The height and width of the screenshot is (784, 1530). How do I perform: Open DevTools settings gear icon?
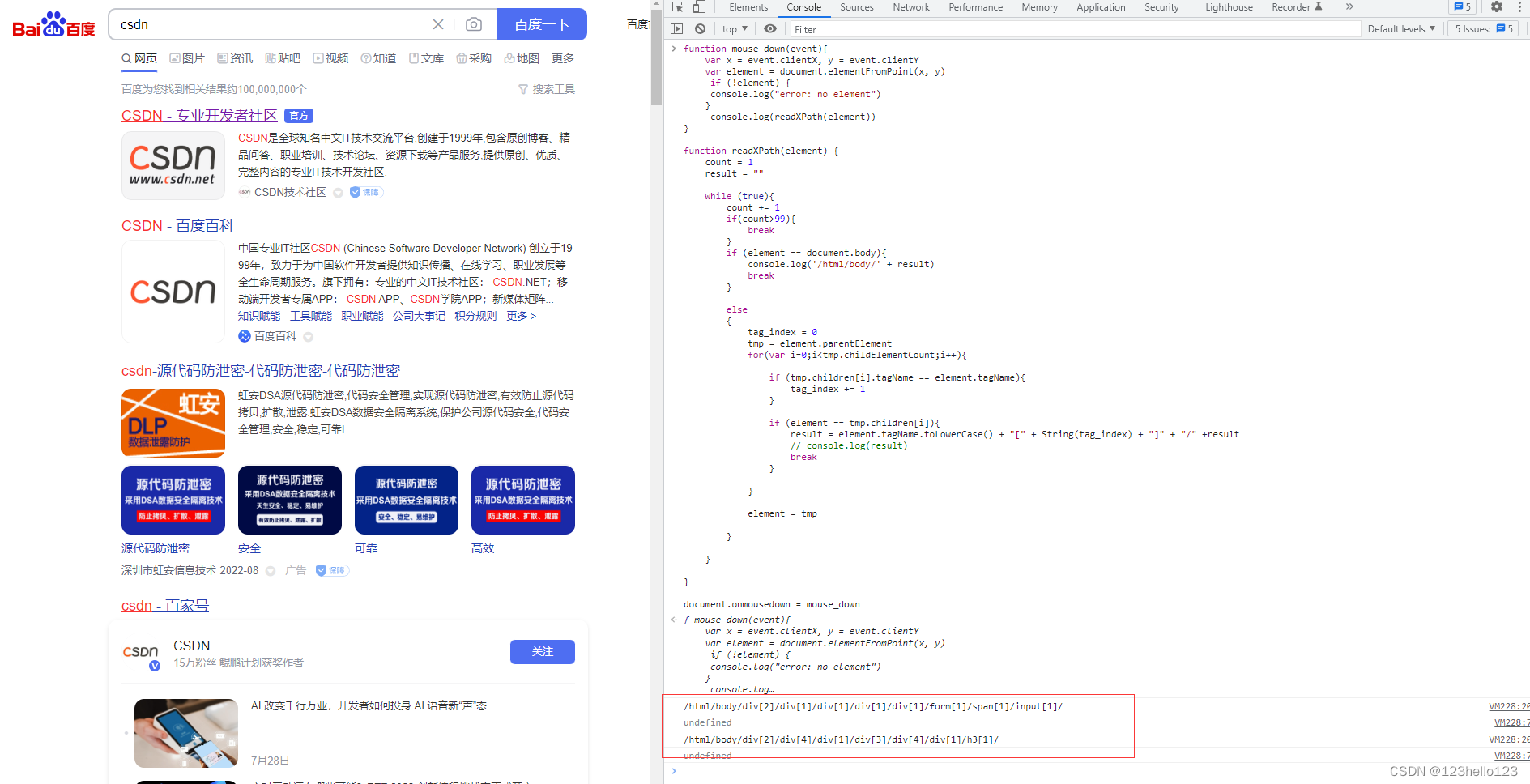pyautogui.click(x=1497, y=6)
